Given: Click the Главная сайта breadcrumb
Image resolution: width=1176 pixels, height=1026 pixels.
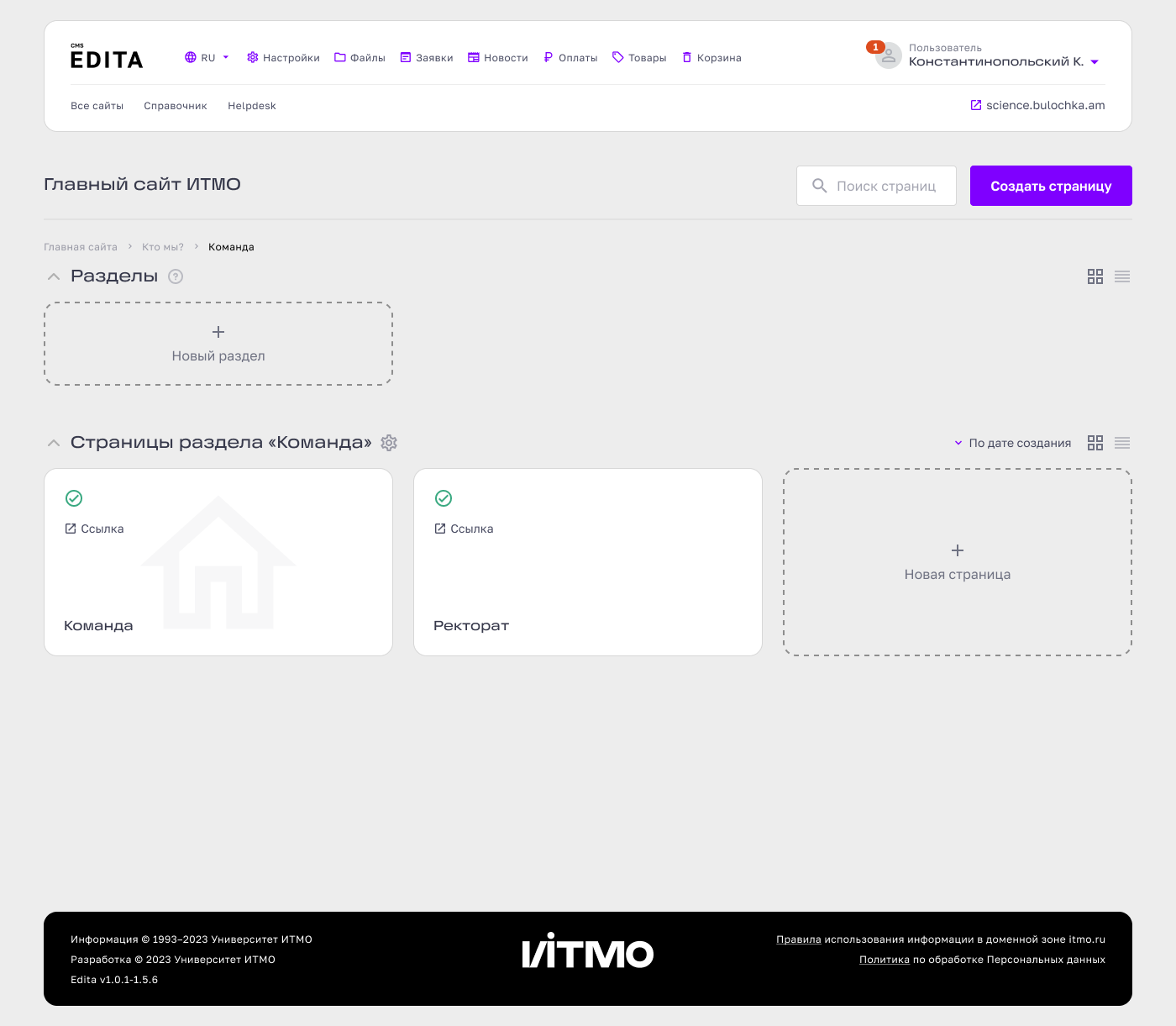Looking at the screenshot, I should tap(81, 247).
